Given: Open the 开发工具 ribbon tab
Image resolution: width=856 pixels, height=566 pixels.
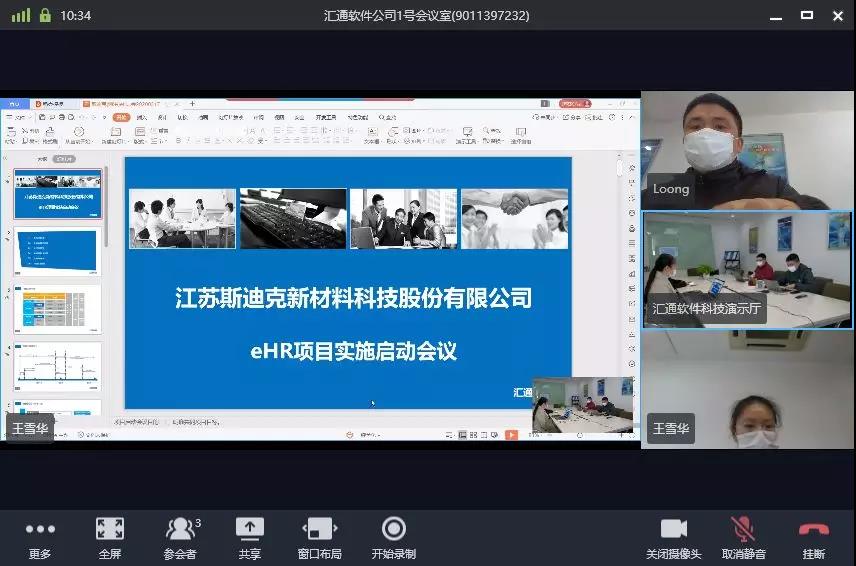Looking at the screenshot, I should (325, 117).
